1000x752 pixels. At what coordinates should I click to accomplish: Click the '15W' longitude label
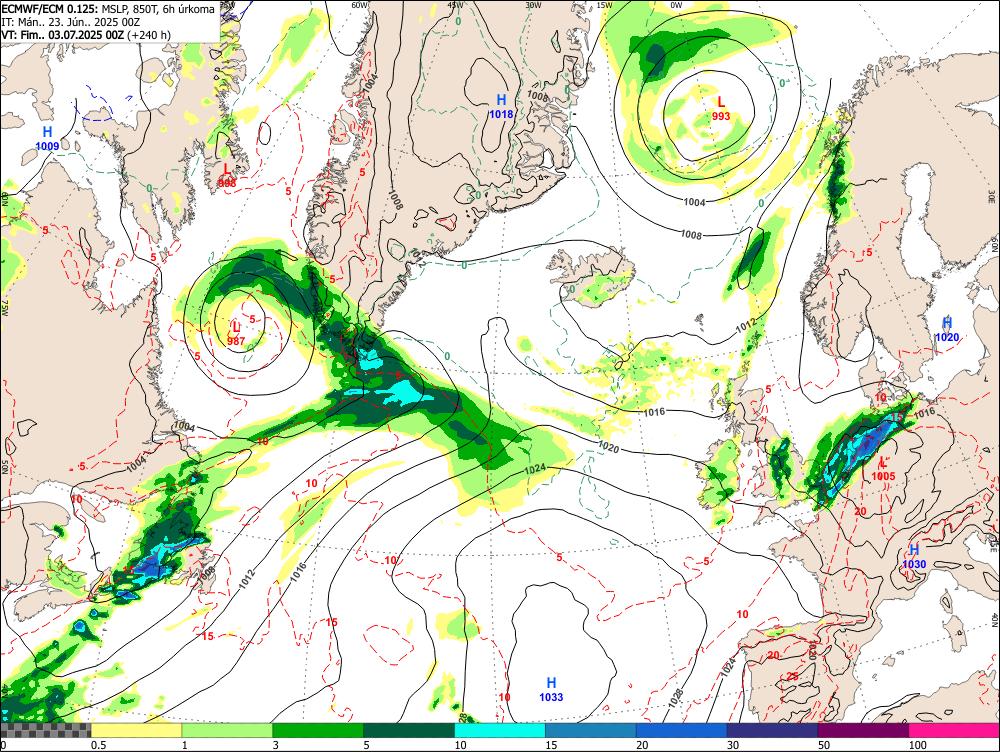(x=603, y=4)
